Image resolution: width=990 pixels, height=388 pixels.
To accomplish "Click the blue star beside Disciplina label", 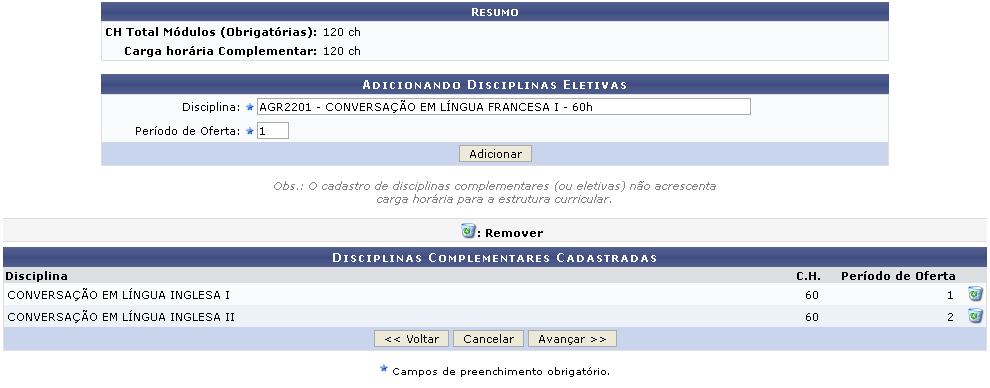I will [249, 107].
